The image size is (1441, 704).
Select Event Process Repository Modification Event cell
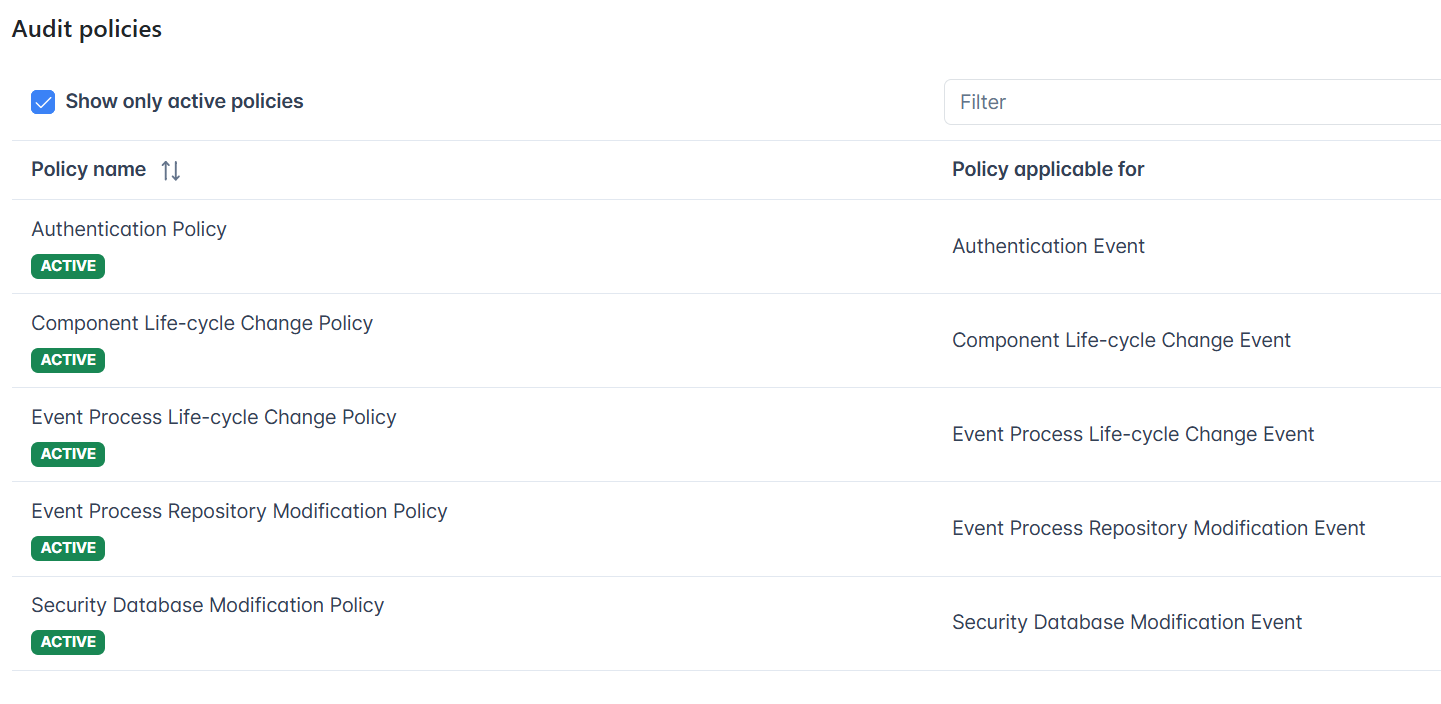[x=1158, y=528]
